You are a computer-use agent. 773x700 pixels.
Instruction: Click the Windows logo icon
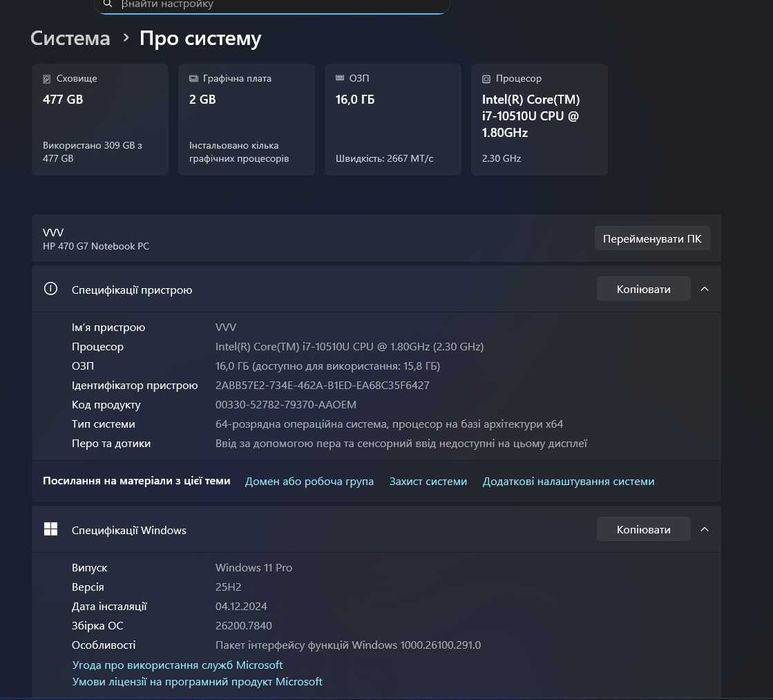[50, 529]
